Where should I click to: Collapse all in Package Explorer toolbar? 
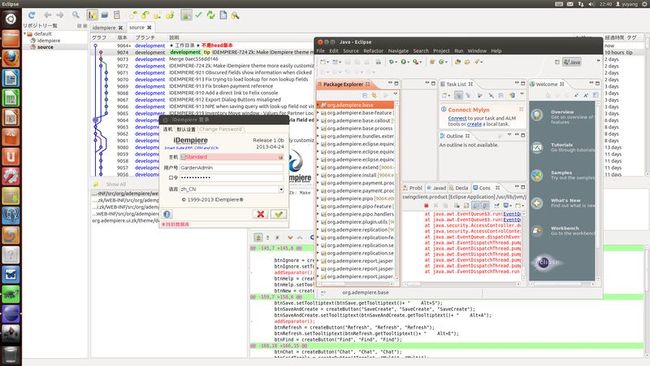click(x=365, y=95)
